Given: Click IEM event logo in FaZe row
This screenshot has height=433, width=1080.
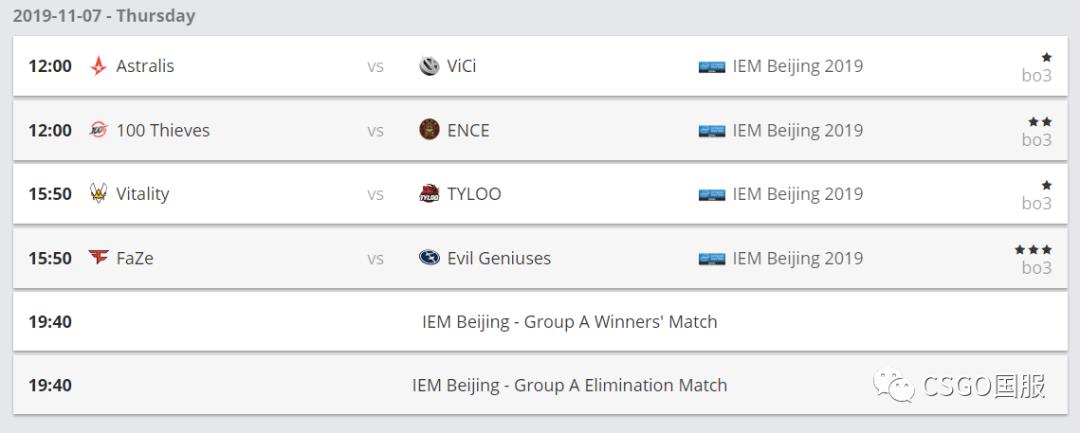Looking at the screenshot, I should (712, 259).
